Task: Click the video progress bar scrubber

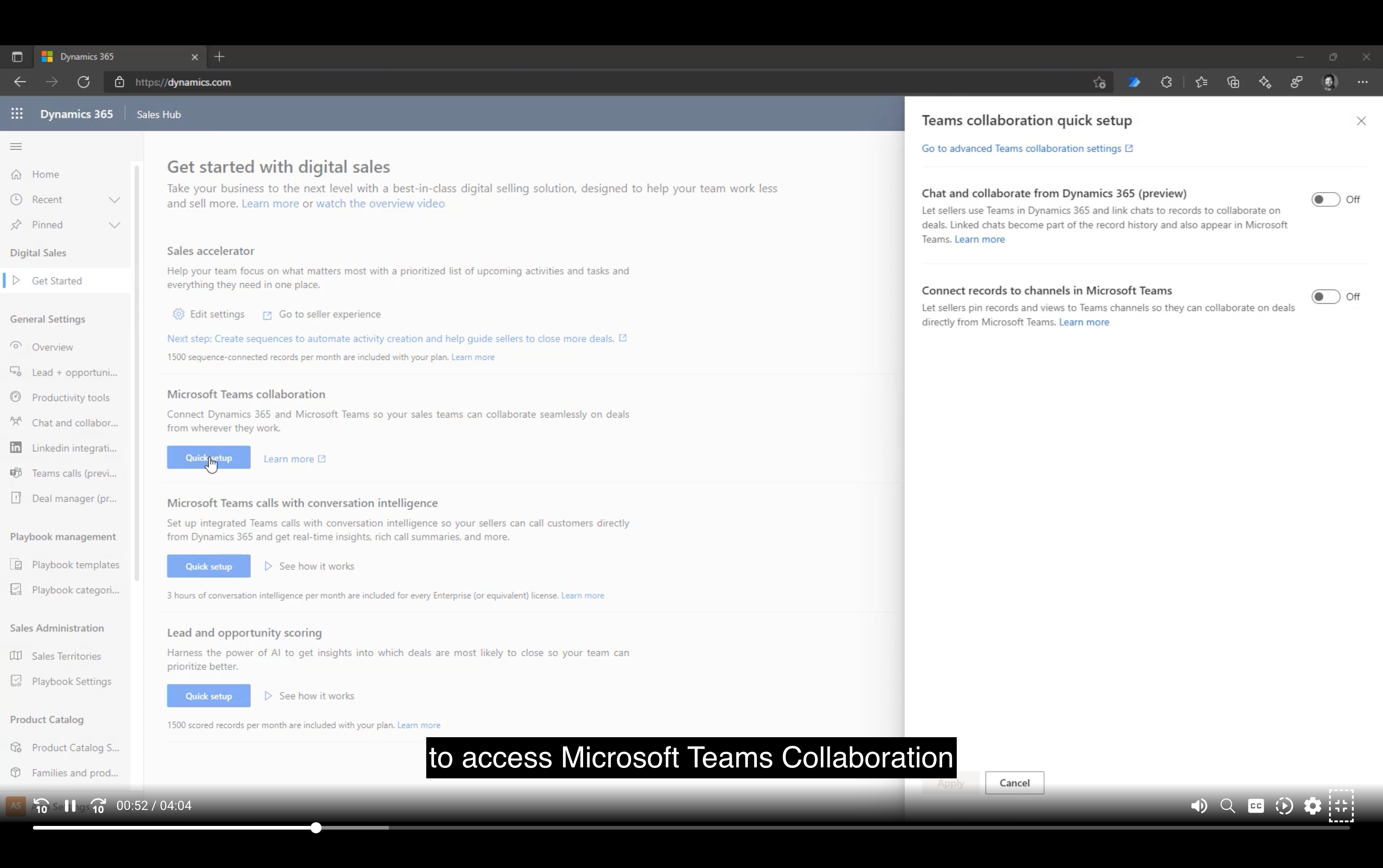Action: point(316,827)
